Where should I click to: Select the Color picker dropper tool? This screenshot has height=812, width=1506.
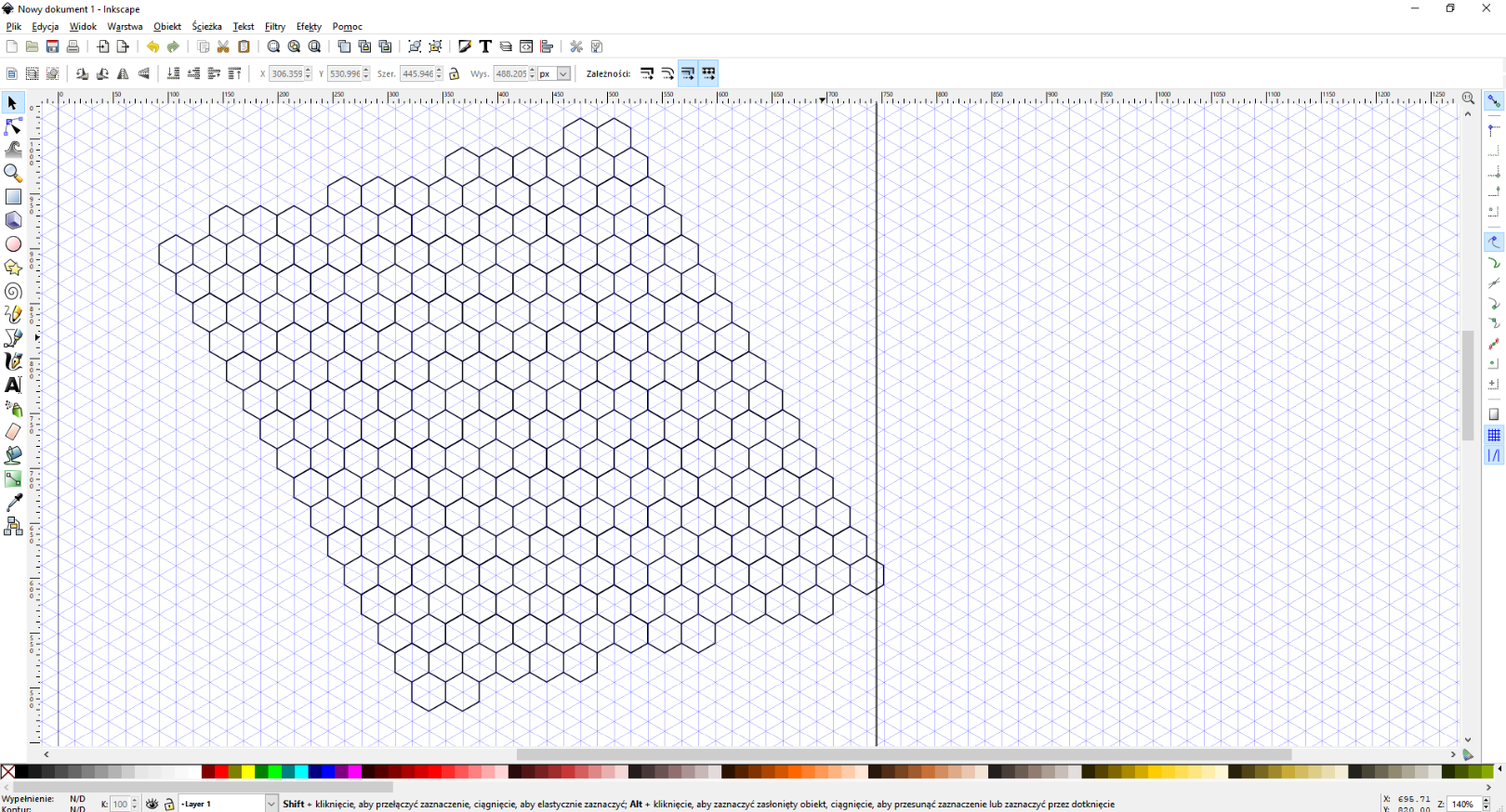[x=13, y=503]
